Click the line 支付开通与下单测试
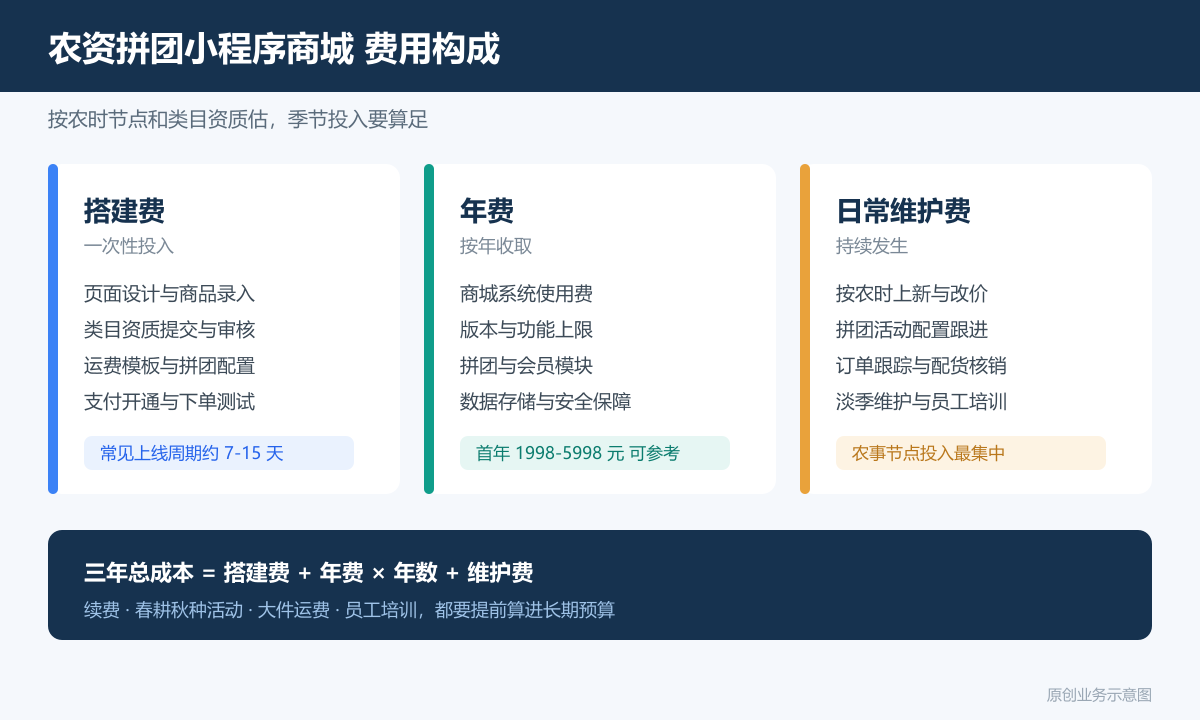The height and width of the screenshot is (720, 1200). pyautogui.click(x=170, y=402)
